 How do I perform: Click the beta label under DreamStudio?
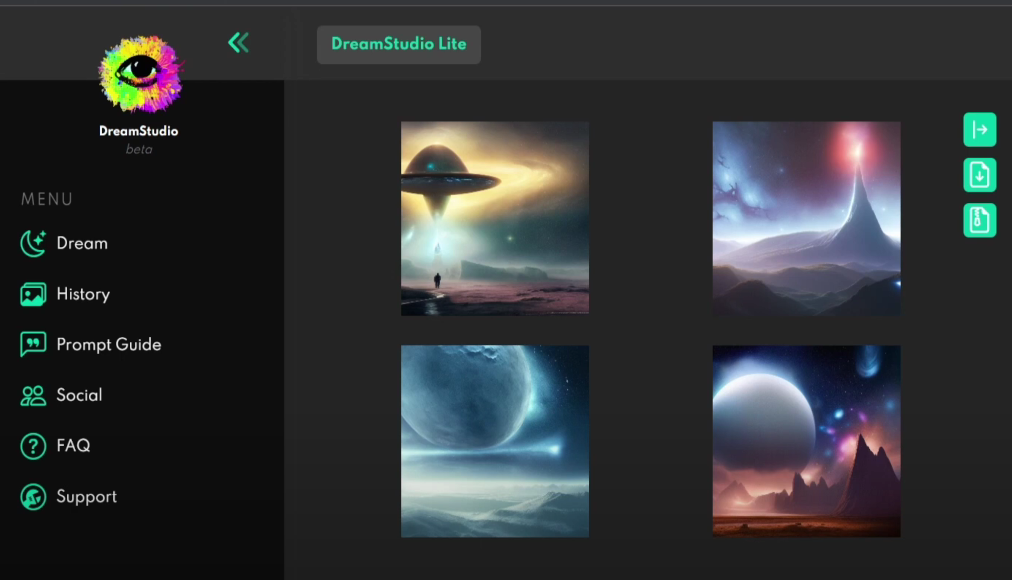coord(139,150)
